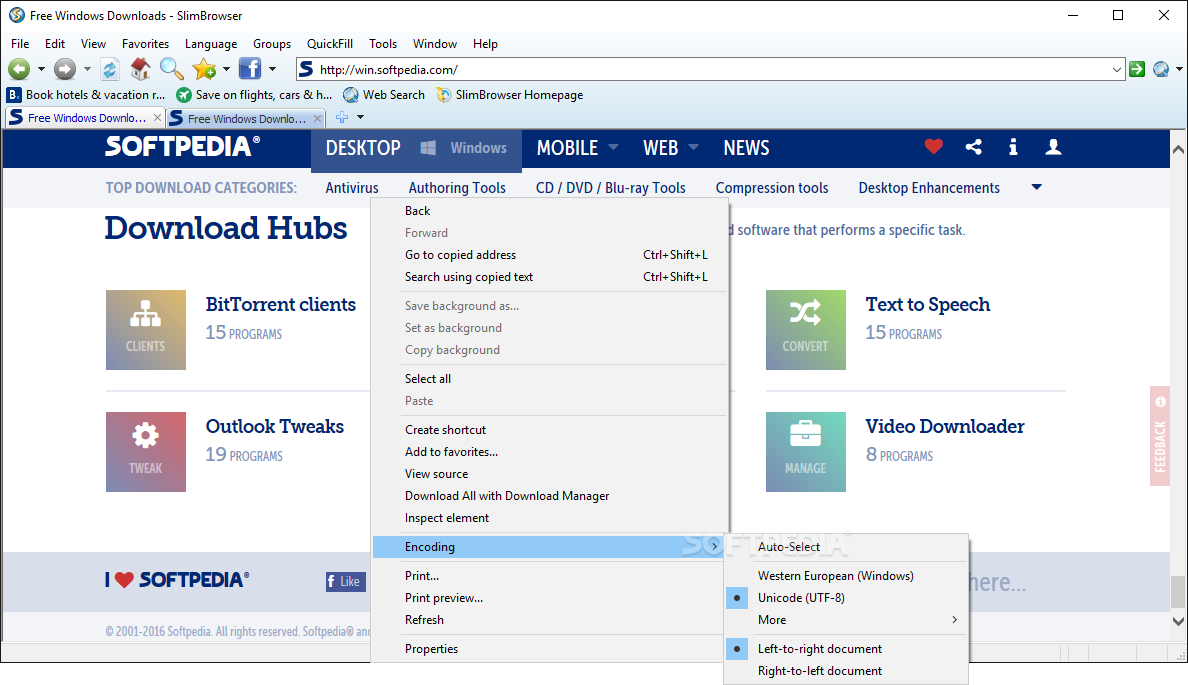This screenshot has width=1188, height=685.
Task: Click the NEWS navigation link
Action: coord(746,148)
